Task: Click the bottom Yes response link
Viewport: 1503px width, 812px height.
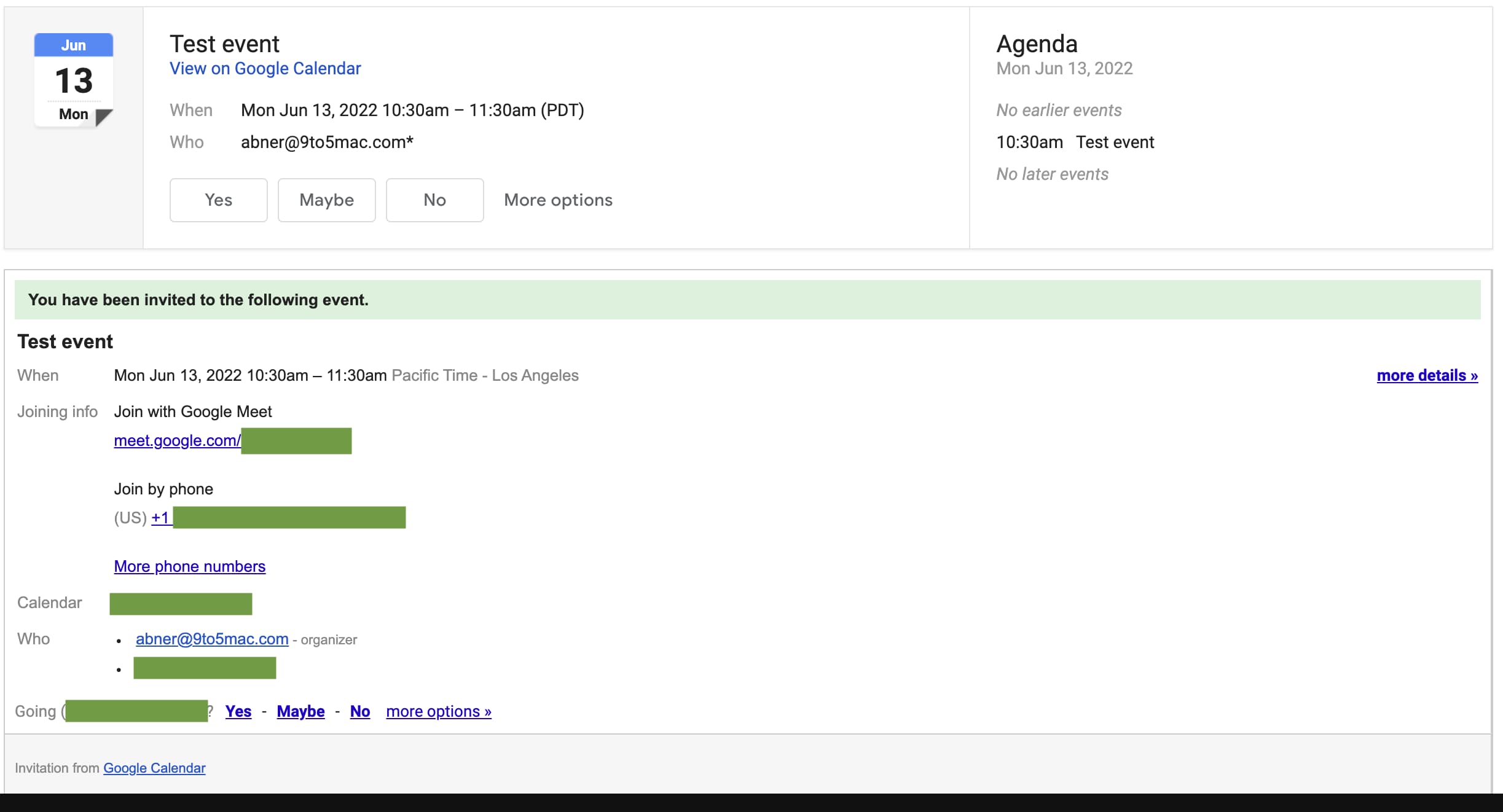Action: coord(238,711)
